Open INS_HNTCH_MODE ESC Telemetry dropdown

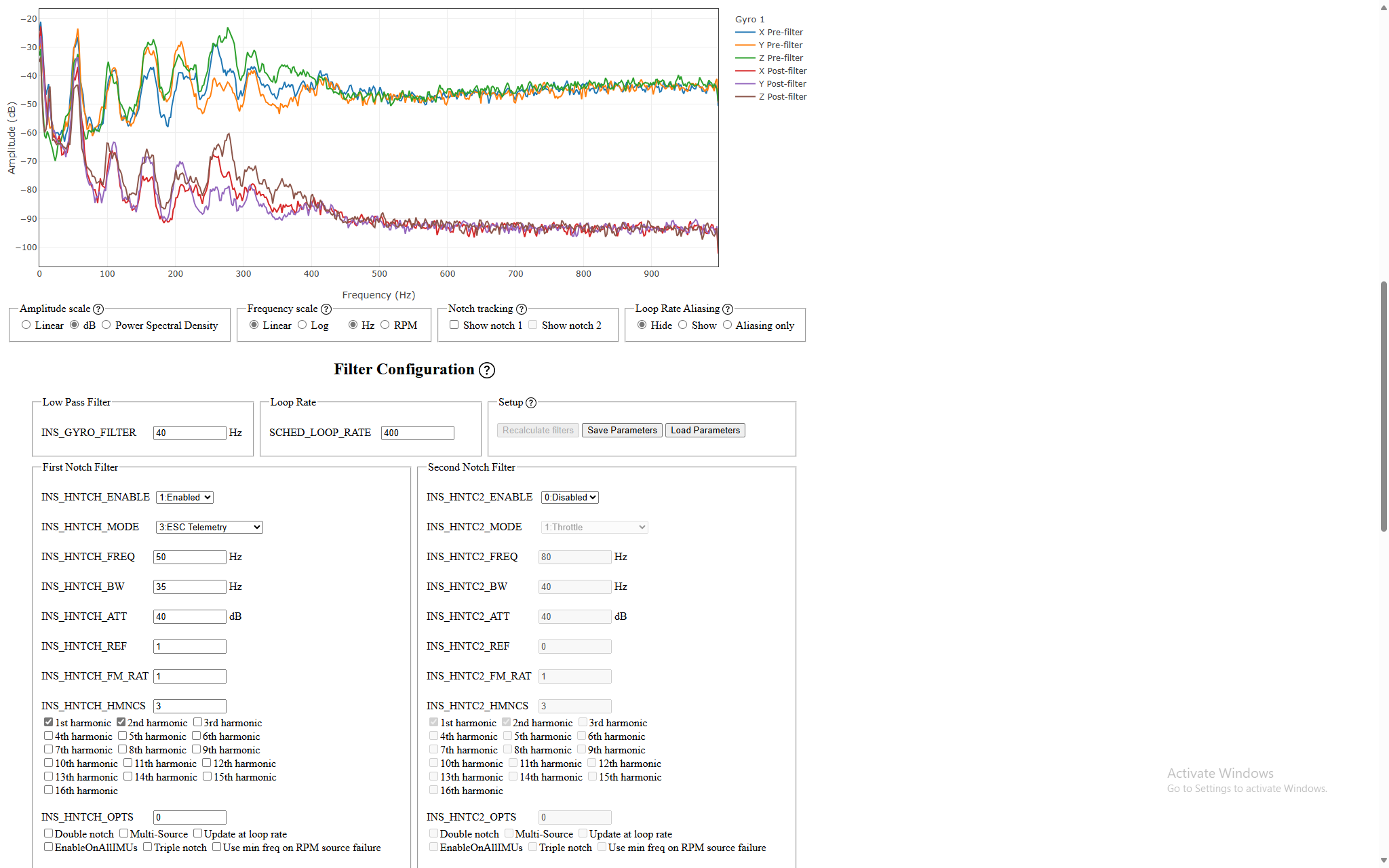point(209,528)
